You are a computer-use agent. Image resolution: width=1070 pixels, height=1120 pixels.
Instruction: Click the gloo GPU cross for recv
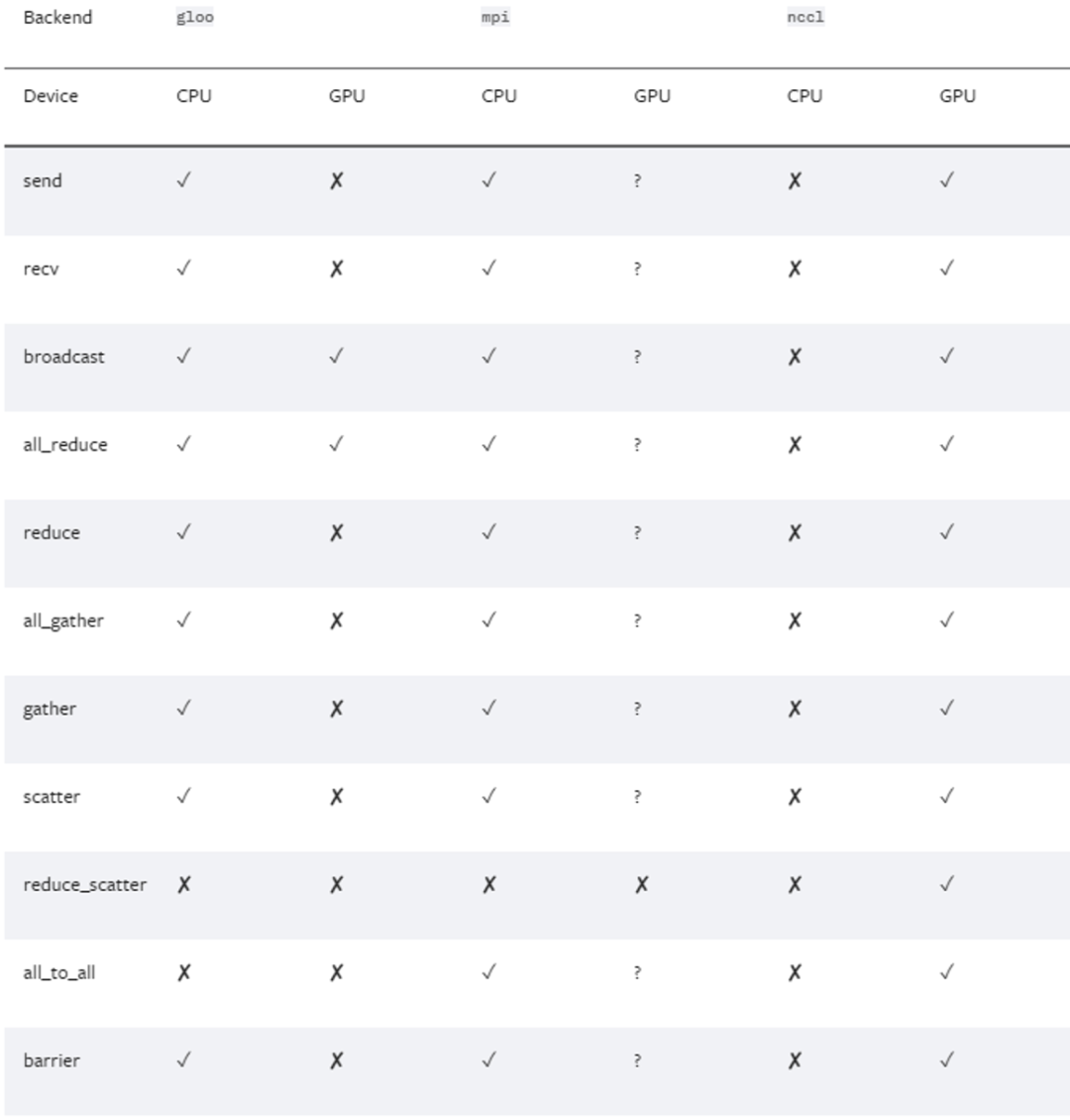pyautogui.click(x=336, y=269)
